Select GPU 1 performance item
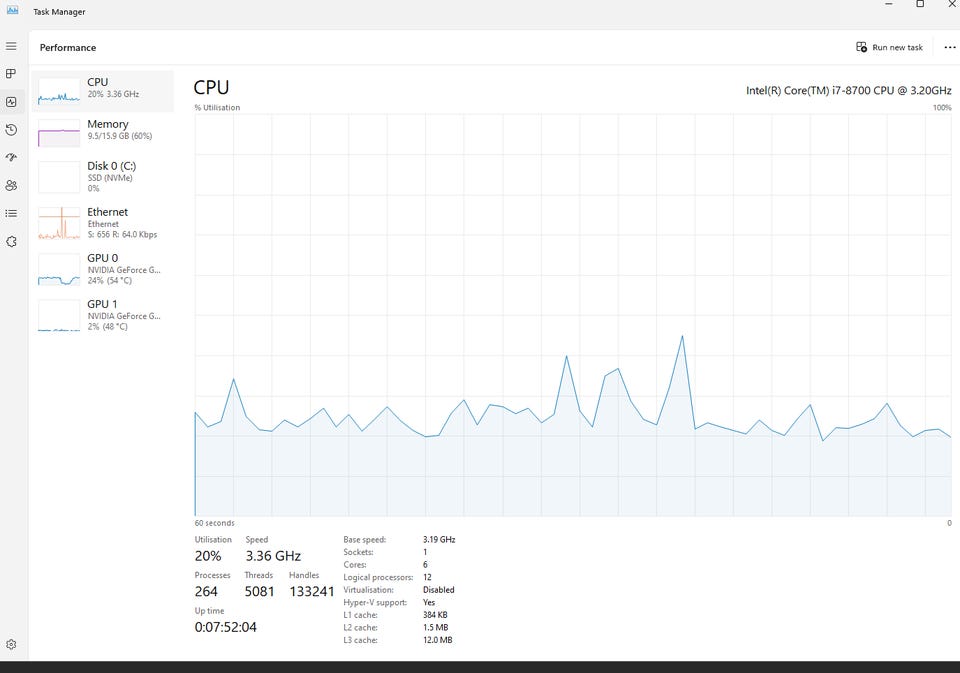Image resolution: width=960 pixels, height=673 pixels. point(103,315)
